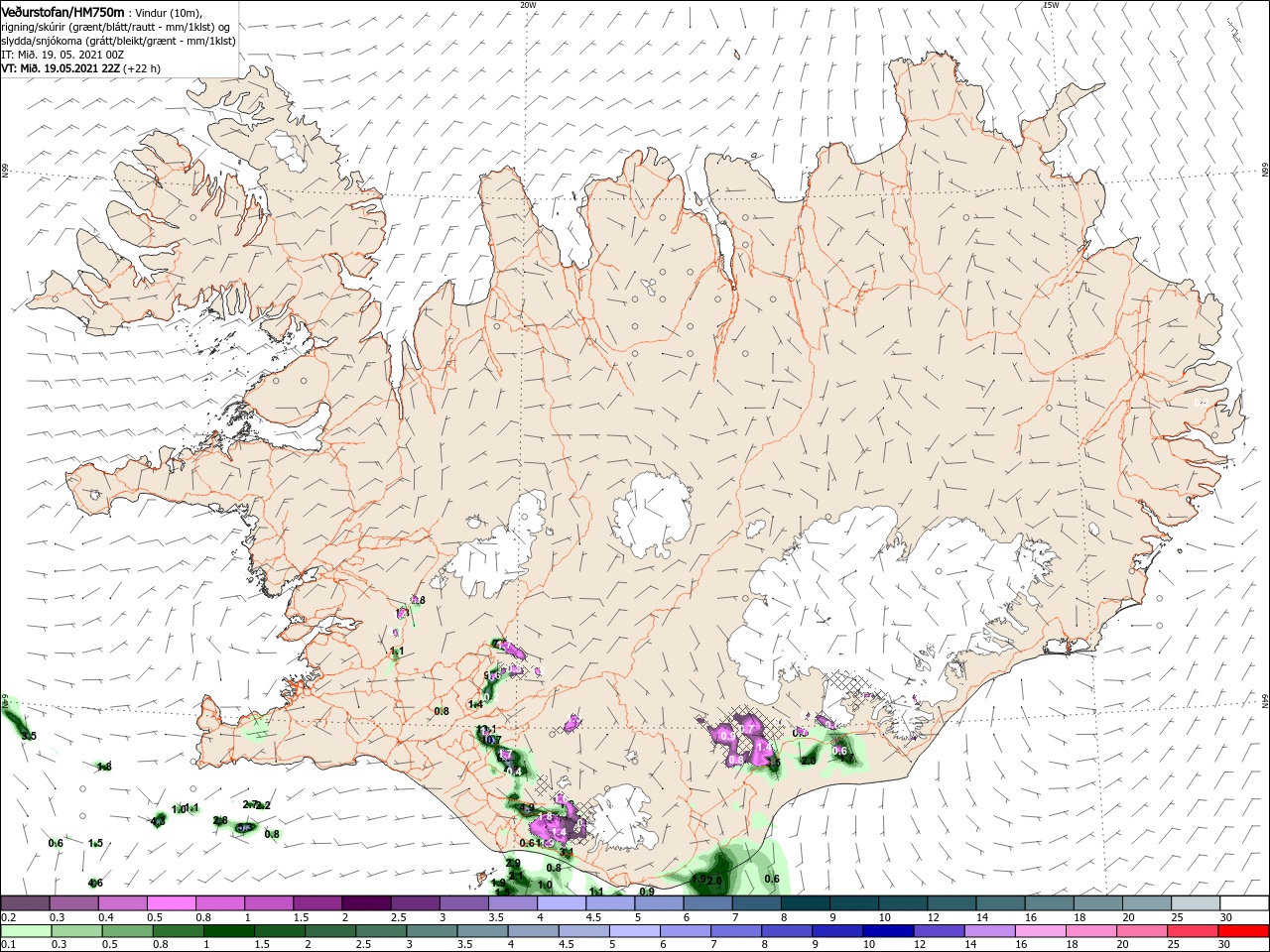Pick the darkest purple 2–2.5 swatch in the snow legend
1270x952 pixels.
(366, 903)
